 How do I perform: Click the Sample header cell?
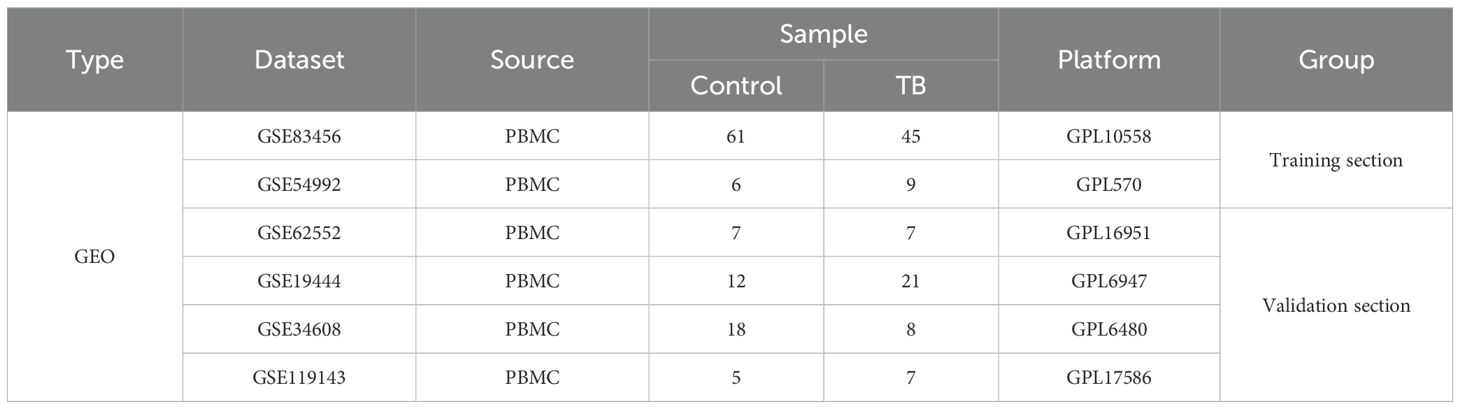click(823, 35)
